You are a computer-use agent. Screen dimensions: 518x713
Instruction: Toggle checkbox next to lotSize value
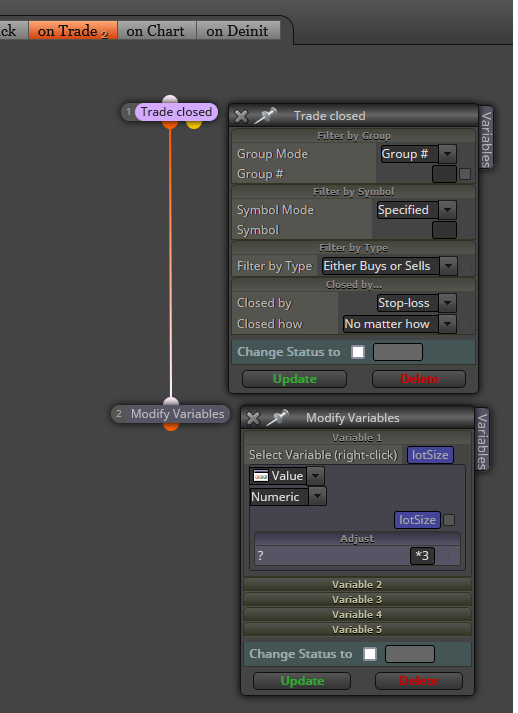click(449, 520)
